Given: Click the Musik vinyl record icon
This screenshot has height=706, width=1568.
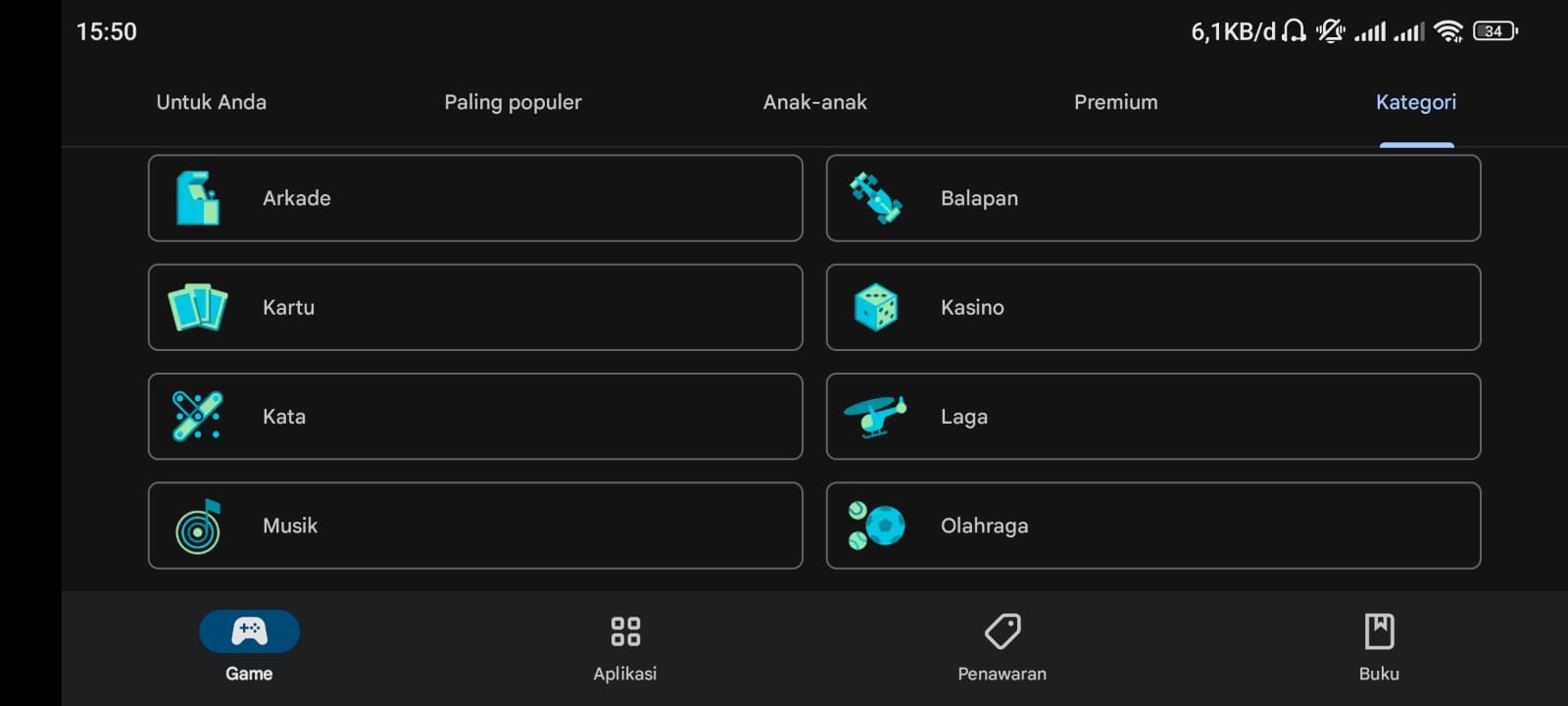Looking at the screenshot, I should pos(196,526).
